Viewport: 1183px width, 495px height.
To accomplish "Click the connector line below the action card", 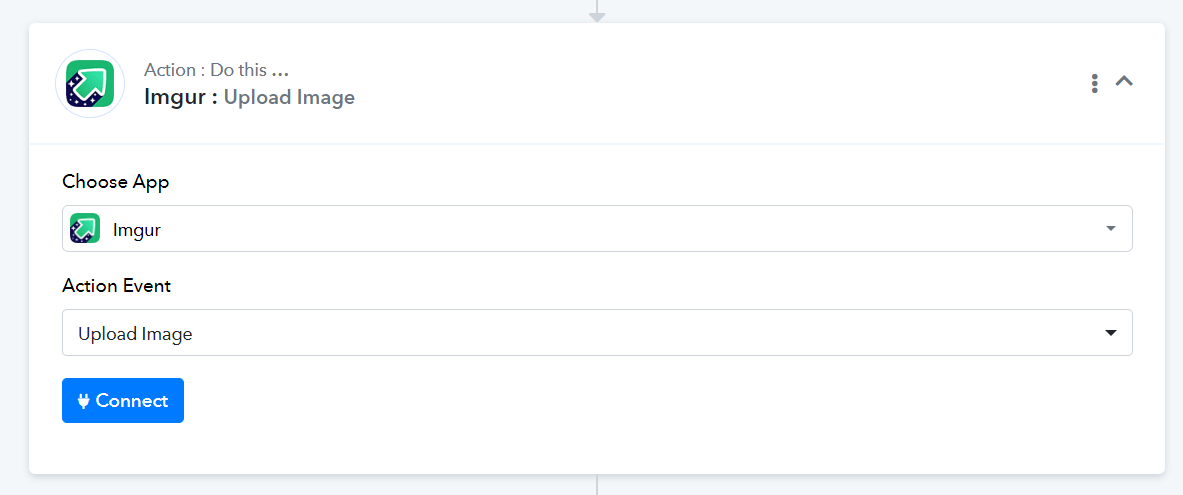I will click(597, 484).
